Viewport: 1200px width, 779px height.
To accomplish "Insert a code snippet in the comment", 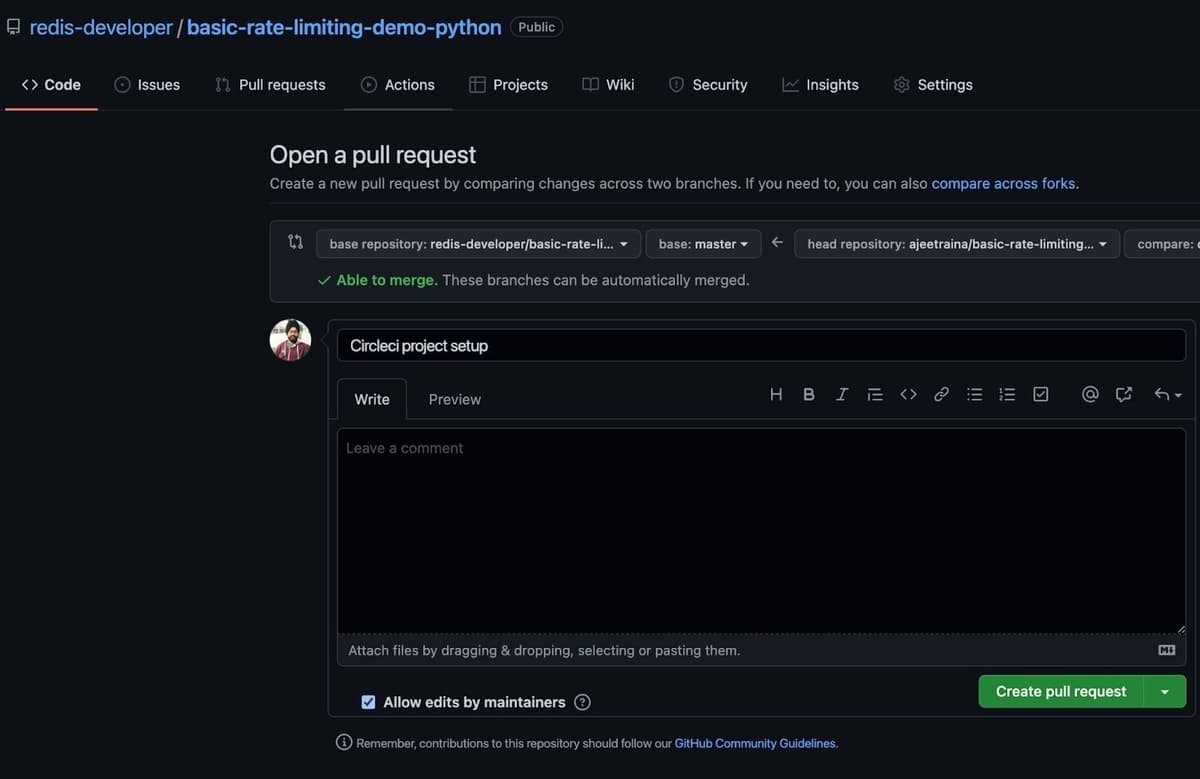I will click(x=908, y=394).
